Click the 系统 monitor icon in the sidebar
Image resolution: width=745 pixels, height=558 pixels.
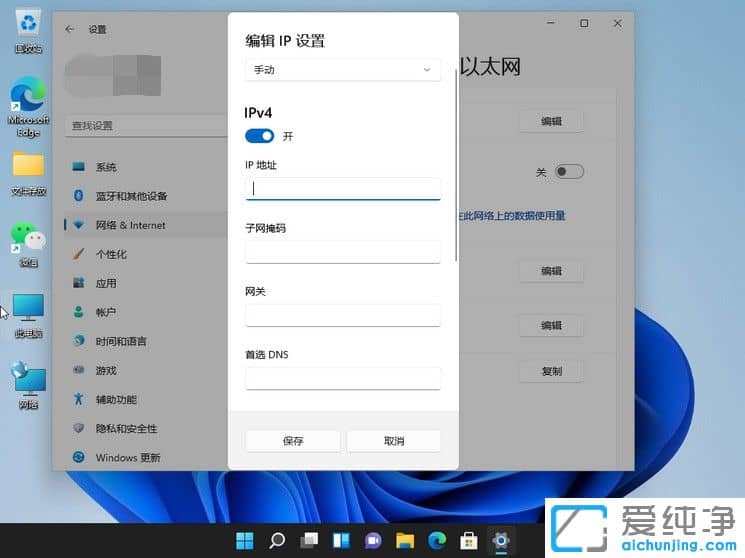click(x=79, y=167)
